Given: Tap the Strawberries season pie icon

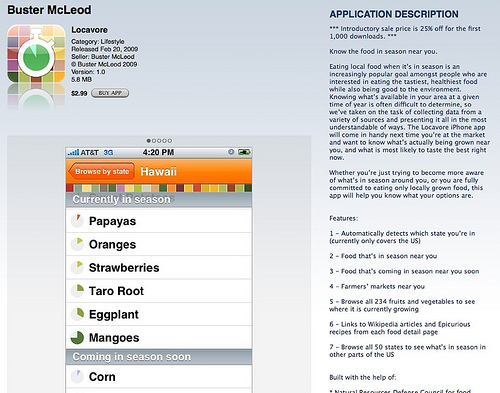Looking at the screenshot, I should (77, 268).
